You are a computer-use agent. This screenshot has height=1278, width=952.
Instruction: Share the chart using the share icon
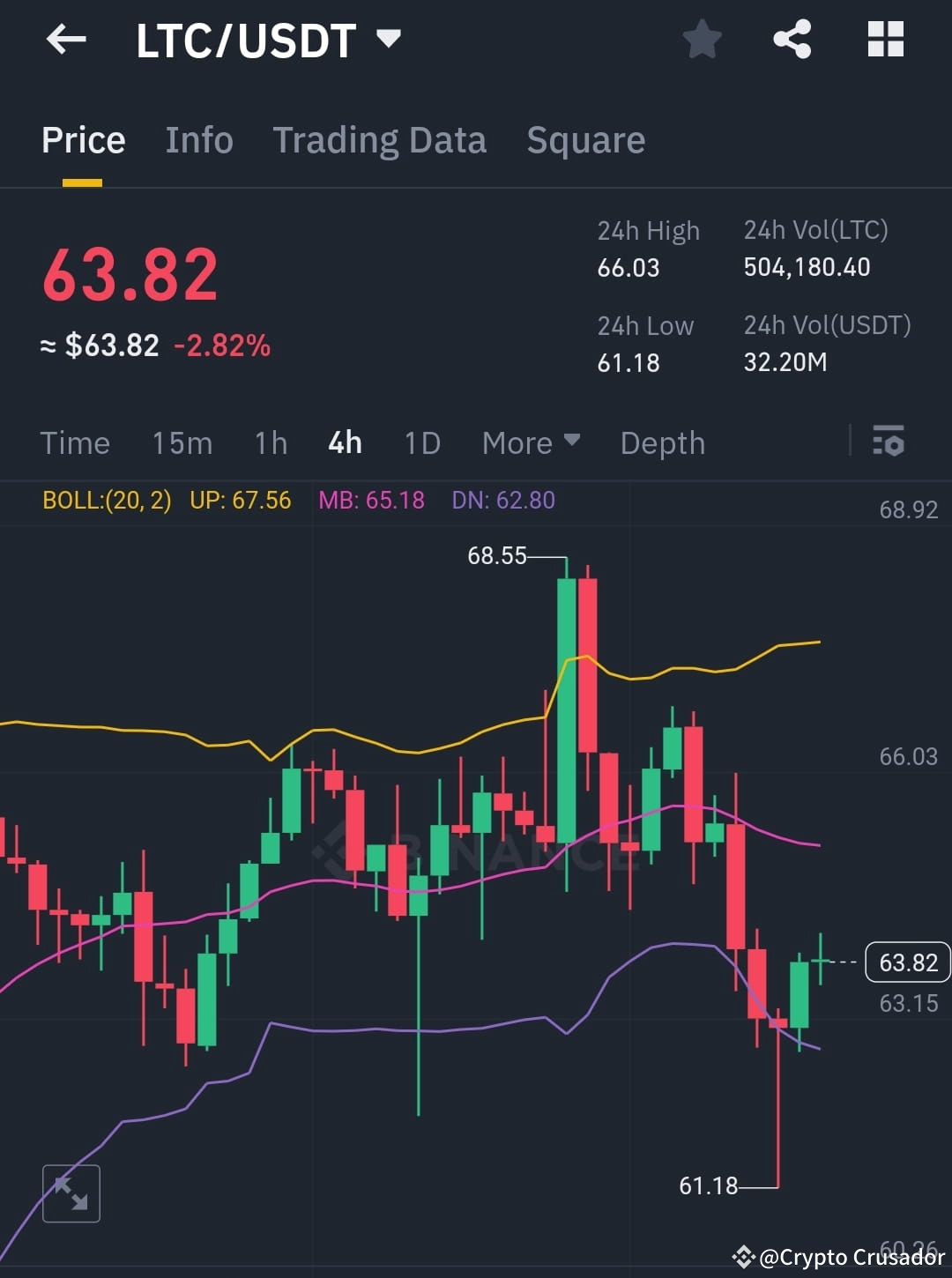tap(792, 39)
